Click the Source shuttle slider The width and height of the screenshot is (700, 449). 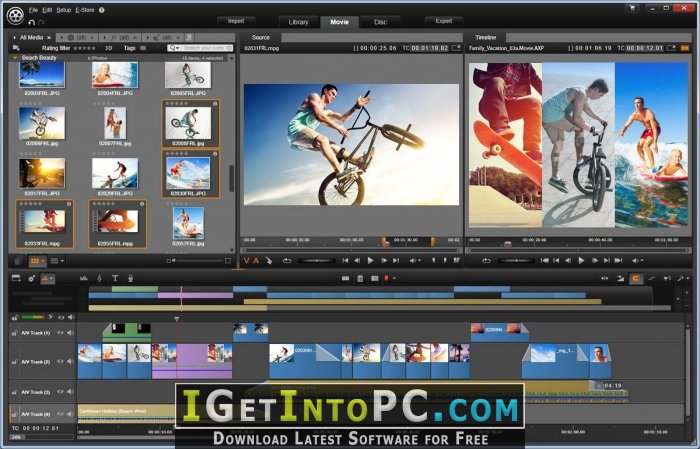(317, 260)
